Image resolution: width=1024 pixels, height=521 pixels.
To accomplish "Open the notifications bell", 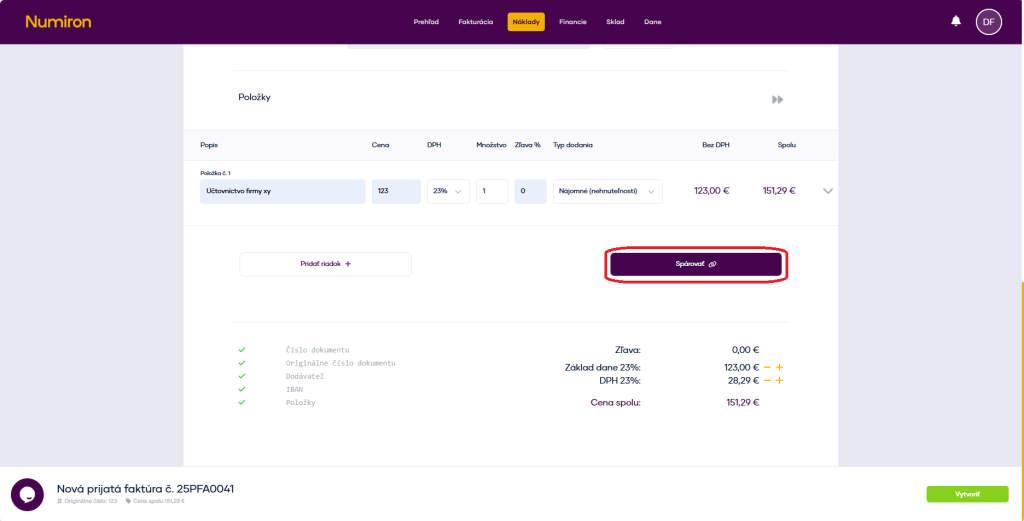I will (956, 21).
